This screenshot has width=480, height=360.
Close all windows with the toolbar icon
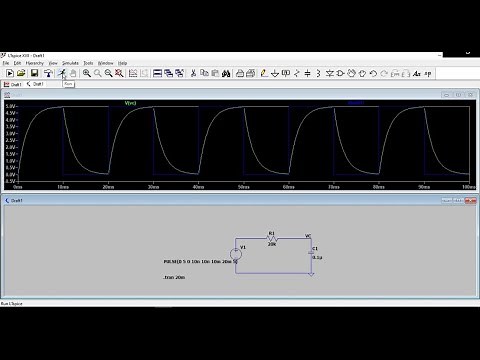click(x=179, y=73)
